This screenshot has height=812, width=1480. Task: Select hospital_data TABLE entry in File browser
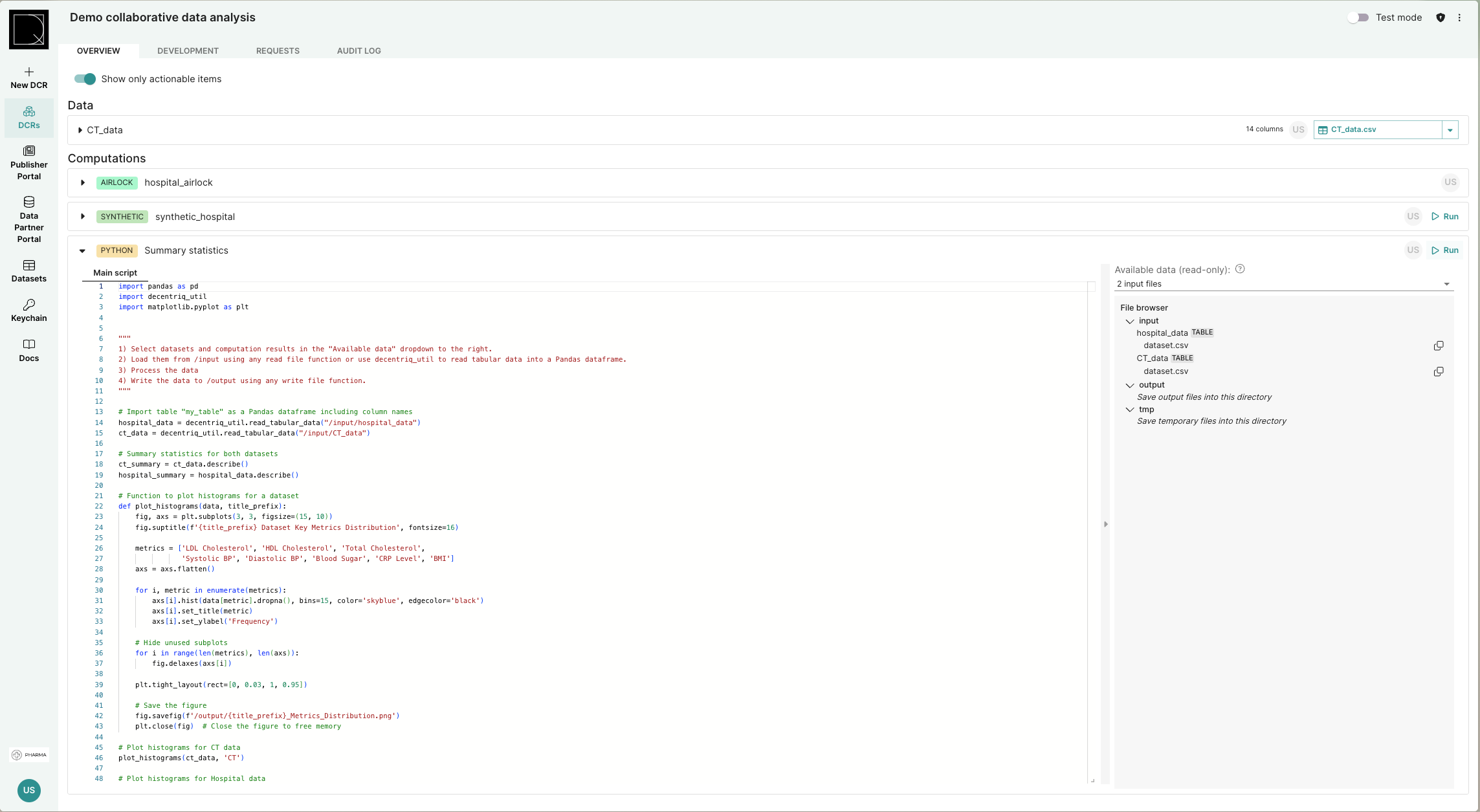pyautogui.click(x=1175, y=333)
